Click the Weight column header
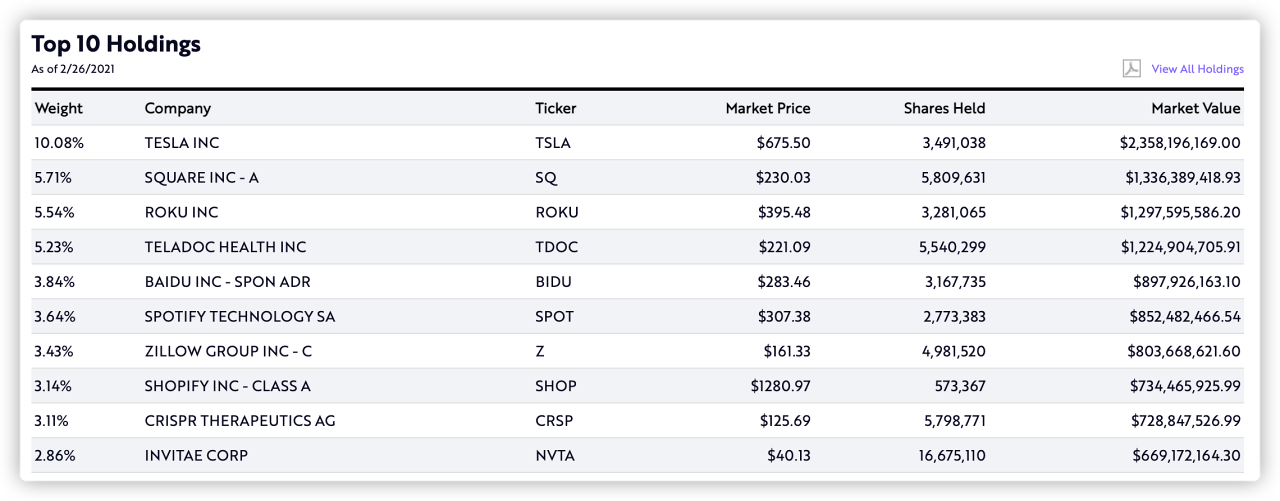Image resolution: width=1280 pixels, height=501 pixels. [59, 108]
